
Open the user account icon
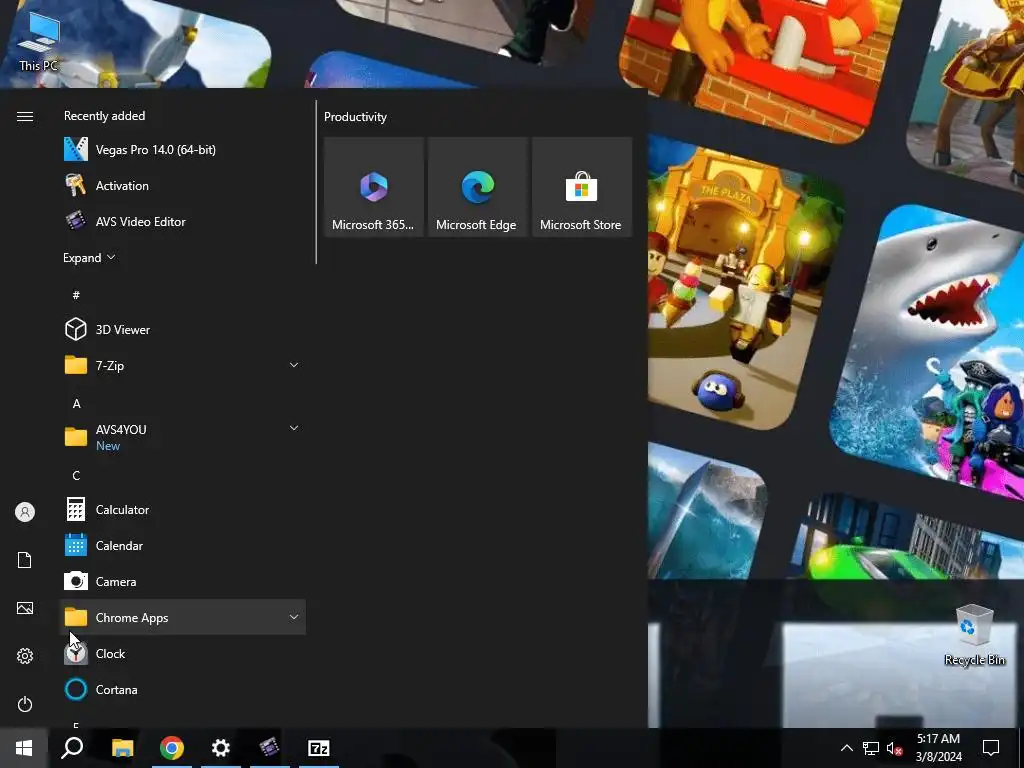(25, 512)
